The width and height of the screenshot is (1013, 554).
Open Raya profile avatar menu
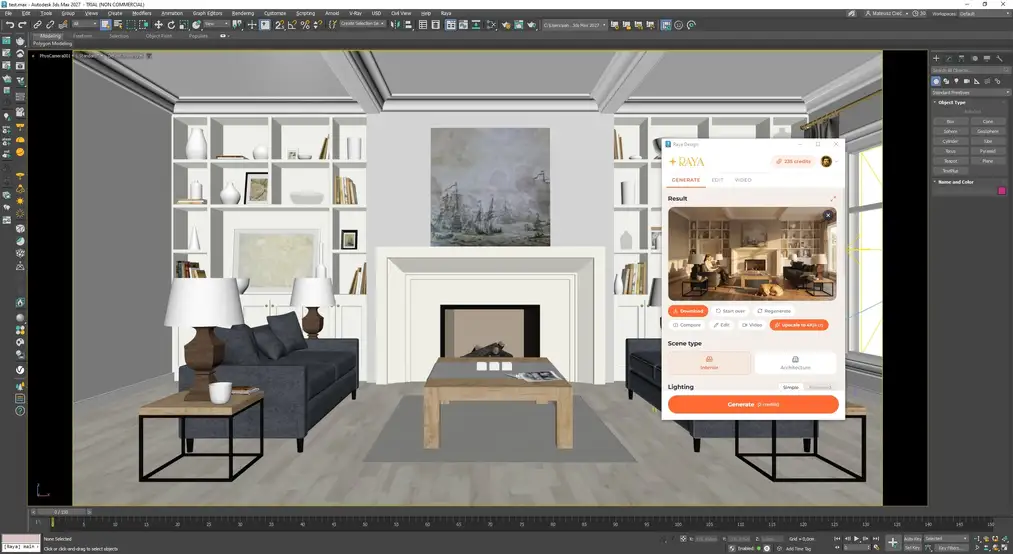point(826,161)
